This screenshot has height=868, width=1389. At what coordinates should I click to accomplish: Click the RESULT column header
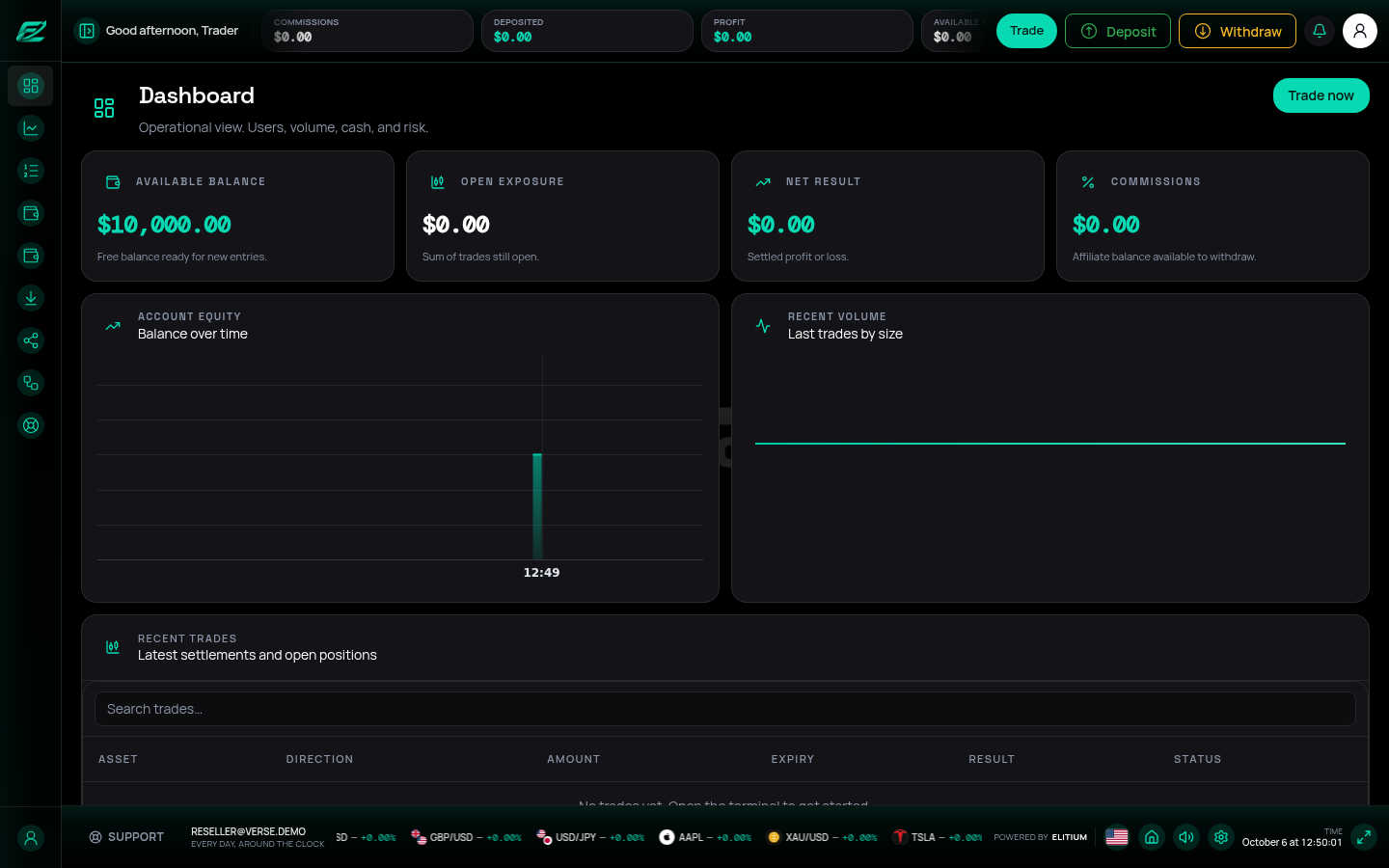coord(992,760)
